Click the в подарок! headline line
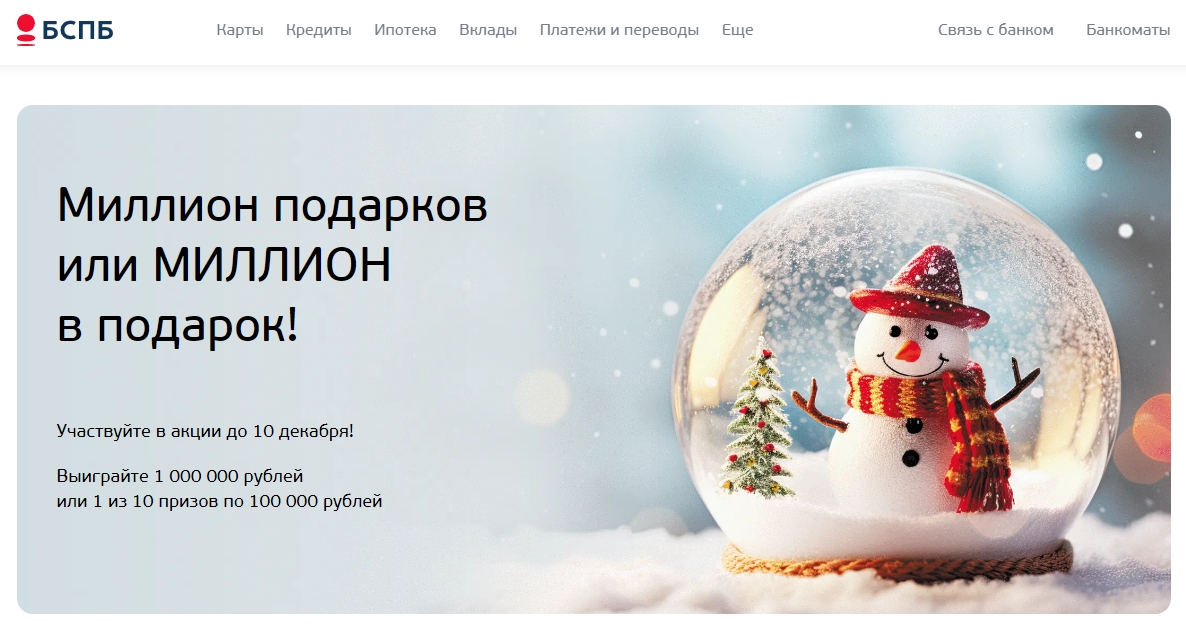This screenshot has height=641, width=1186. (x=178, y=327)
